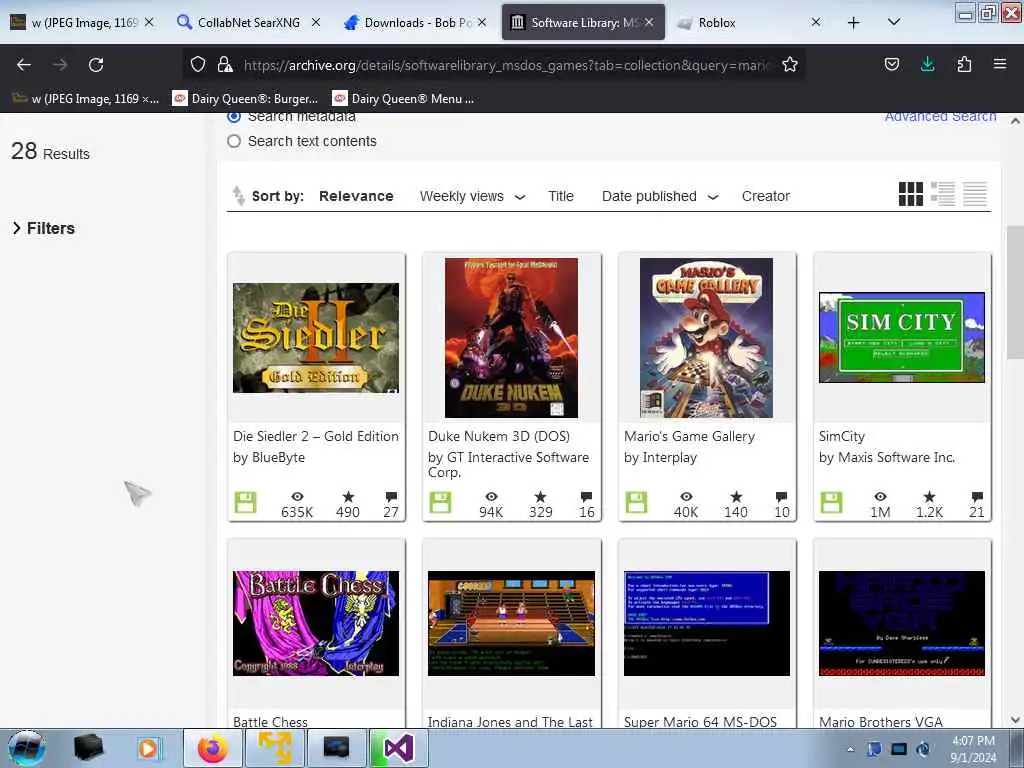Viewport: 1024px width, 768px height.
Task: Select Search text contents radio button
Action: [x=234, y=141]
